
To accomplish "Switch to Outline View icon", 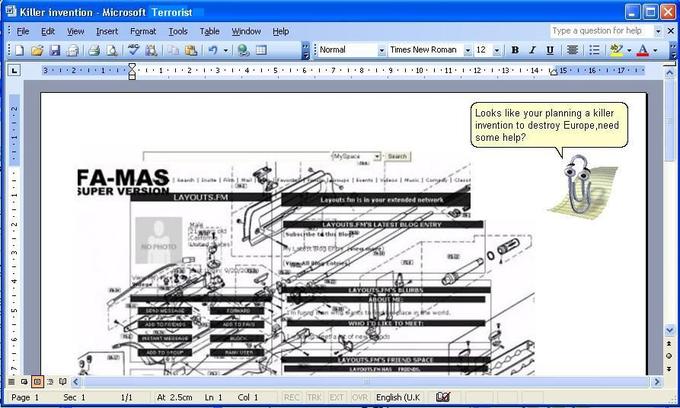I will (50, 382).
